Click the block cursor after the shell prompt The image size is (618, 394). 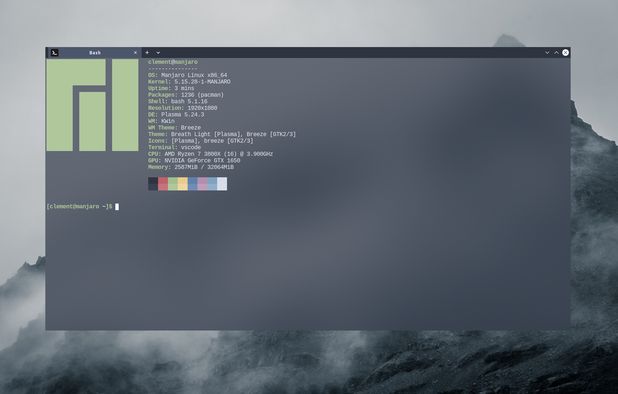[x=117, y=207]
